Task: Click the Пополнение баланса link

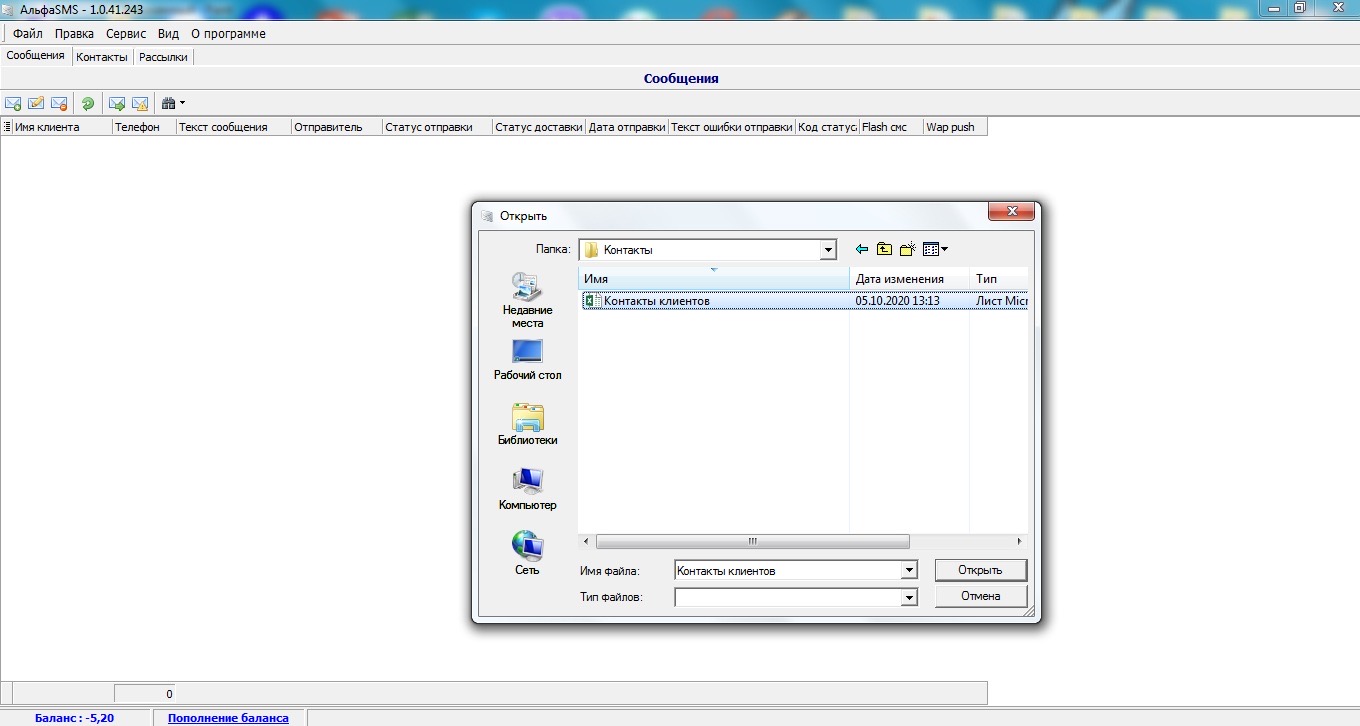Action: [228, 718]
